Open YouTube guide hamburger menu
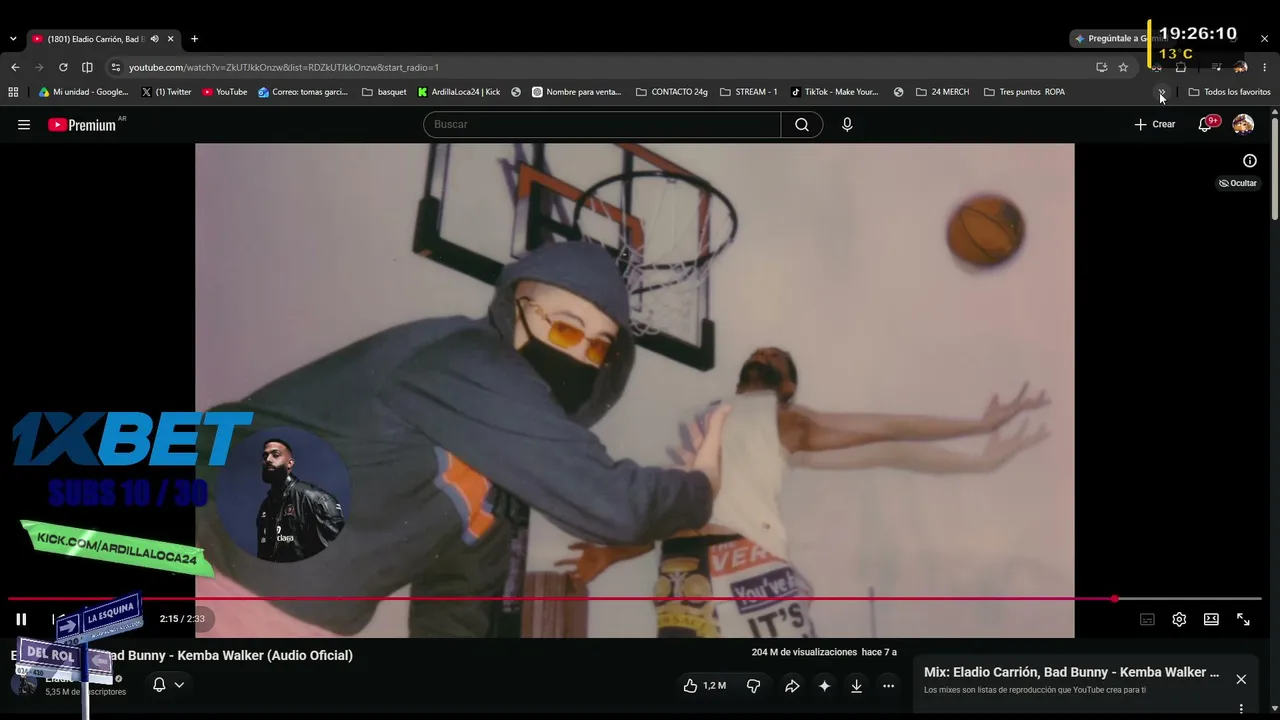The width and height of the screenshot is (1280, 720). 24,124
